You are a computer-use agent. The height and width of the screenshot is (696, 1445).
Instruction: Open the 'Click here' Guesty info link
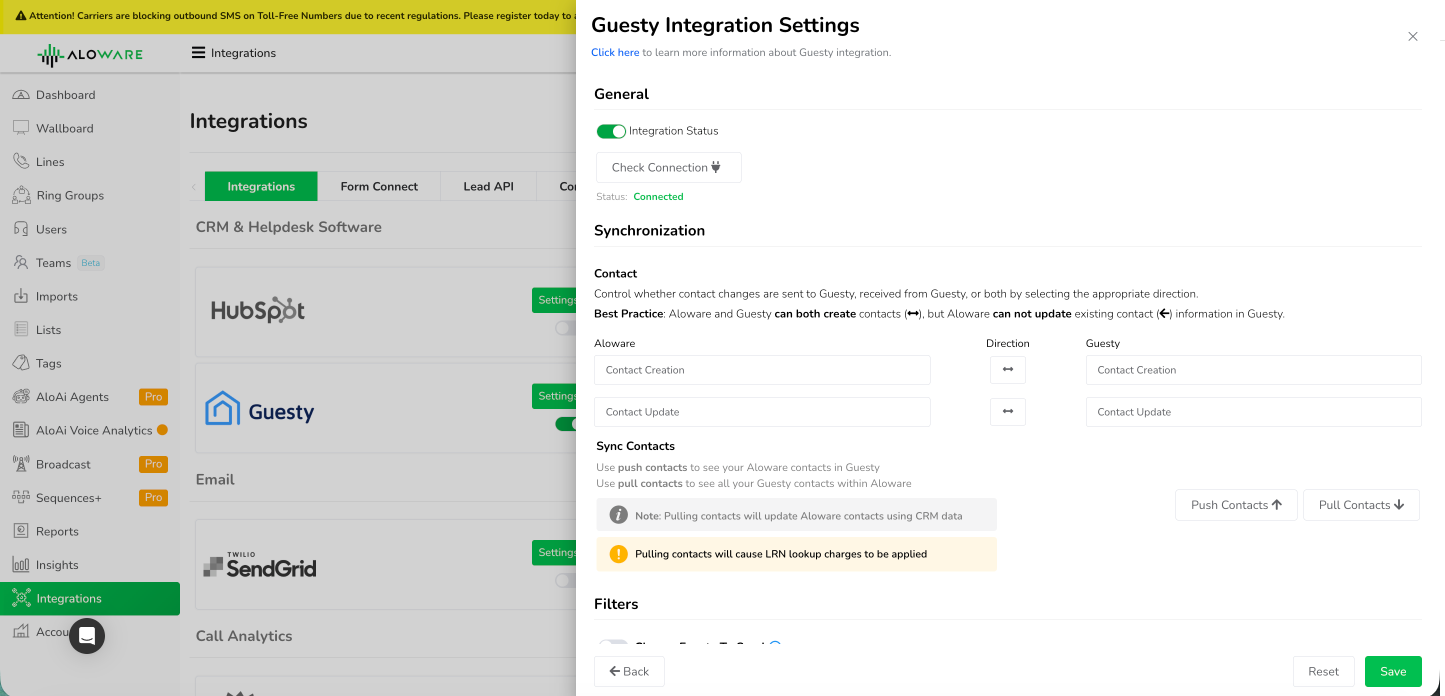[x=615, y=52]
